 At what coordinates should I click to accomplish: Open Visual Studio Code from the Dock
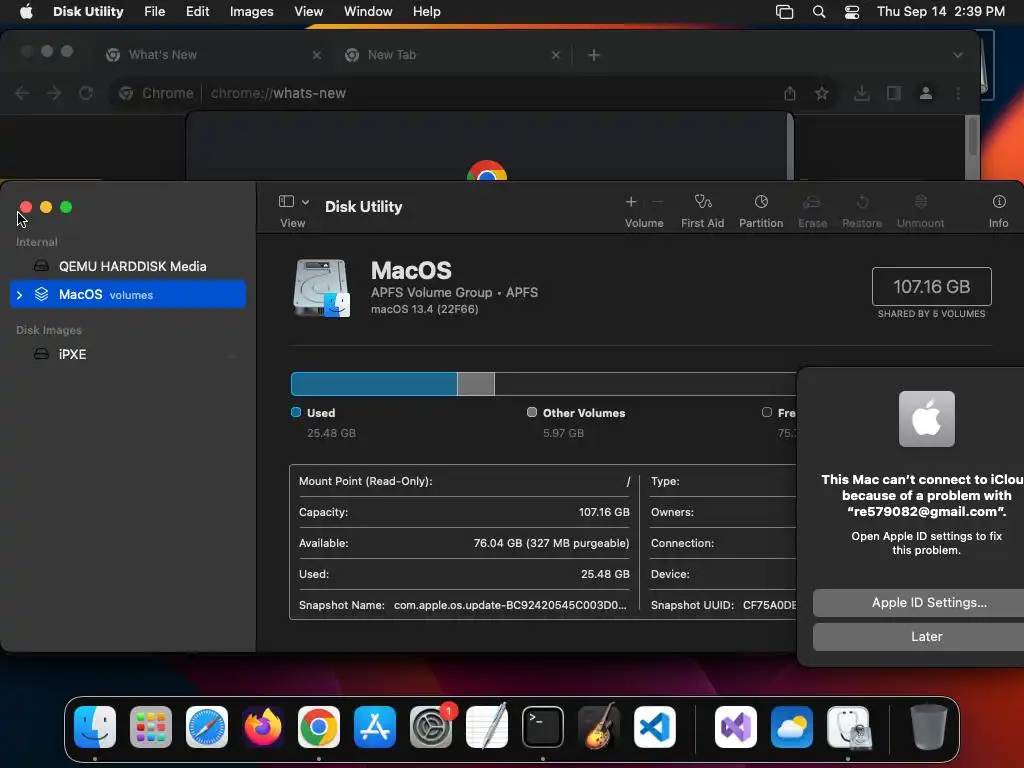(x=655, y=727)
